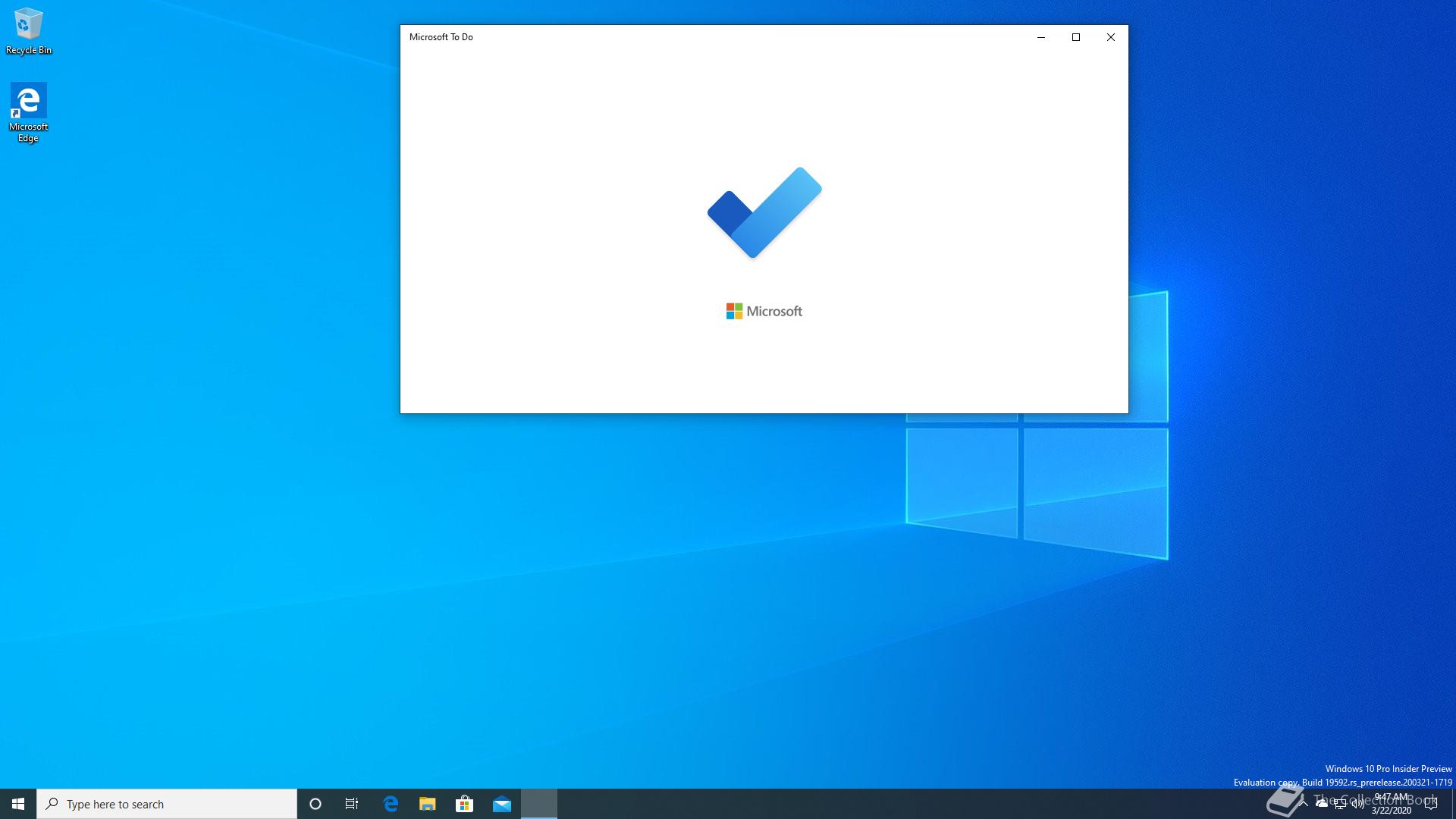Open the volume speaker tray icon
This screenshot has width=1456, height=819.
1358,804
